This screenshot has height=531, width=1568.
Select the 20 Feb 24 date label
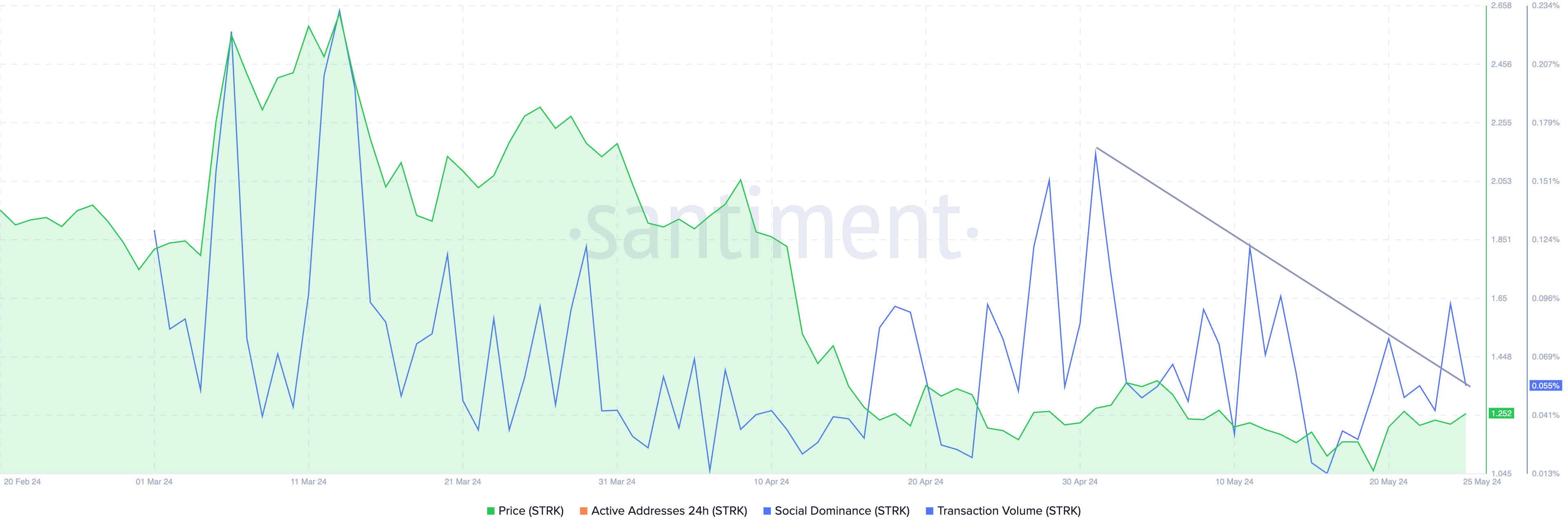pyautogui.click(x=22, y=482)
